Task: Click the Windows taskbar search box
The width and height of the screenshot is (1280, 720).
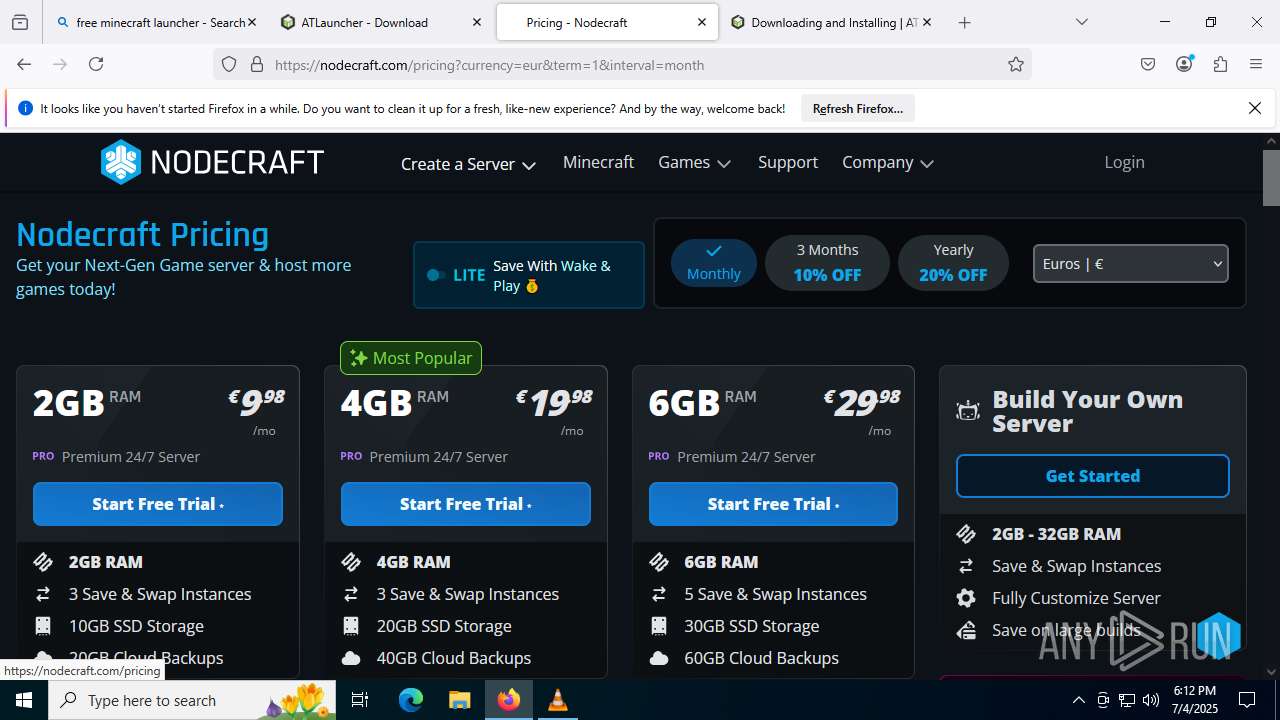Action: (x=191, y=700)
